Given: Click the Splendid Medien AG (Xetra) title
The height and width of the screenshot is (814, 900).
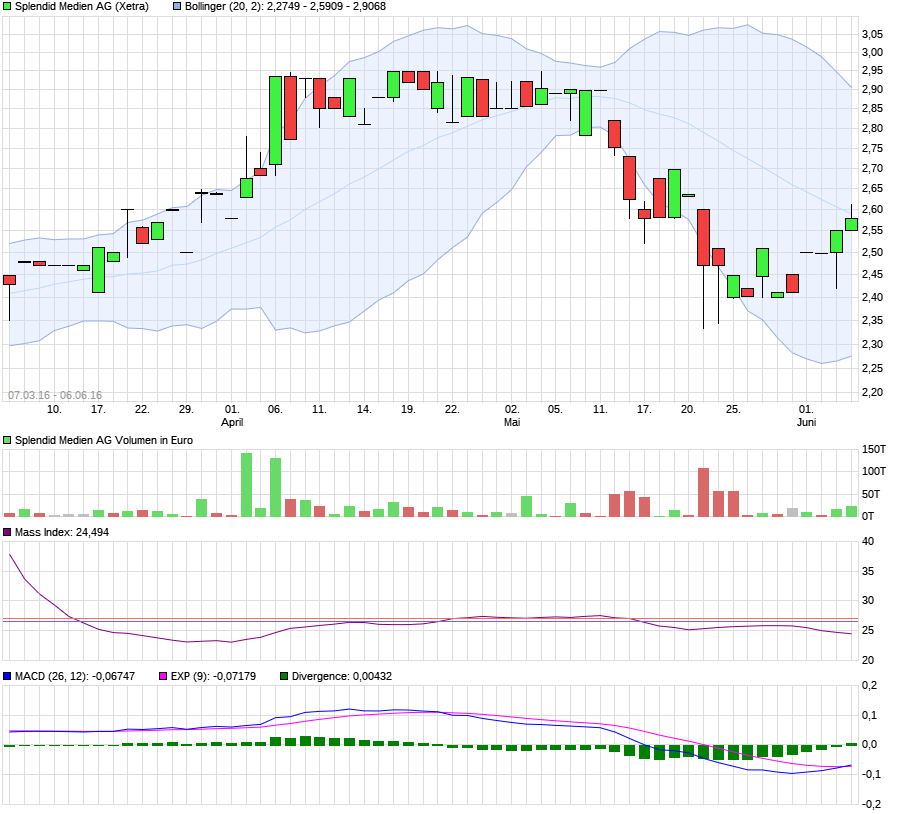Looking at the screenshot, I should [x=82, y=6].
